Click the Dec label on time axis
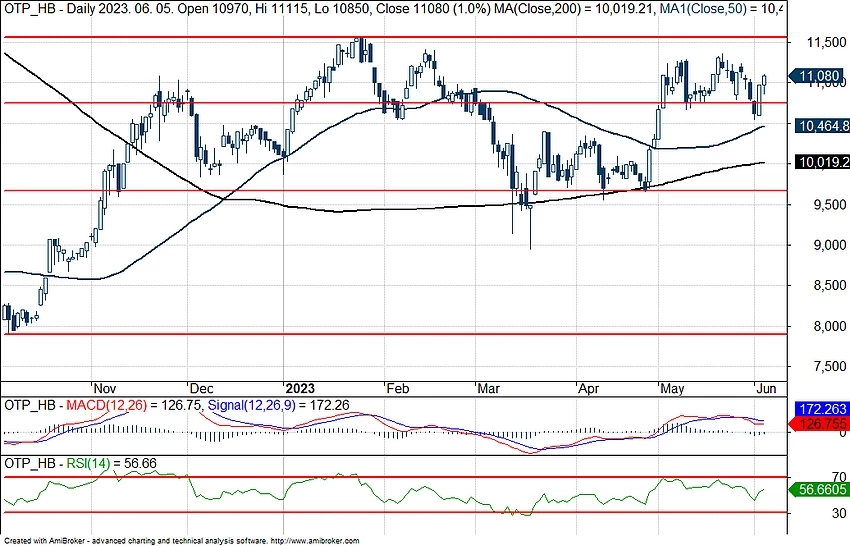 point(201,389)
